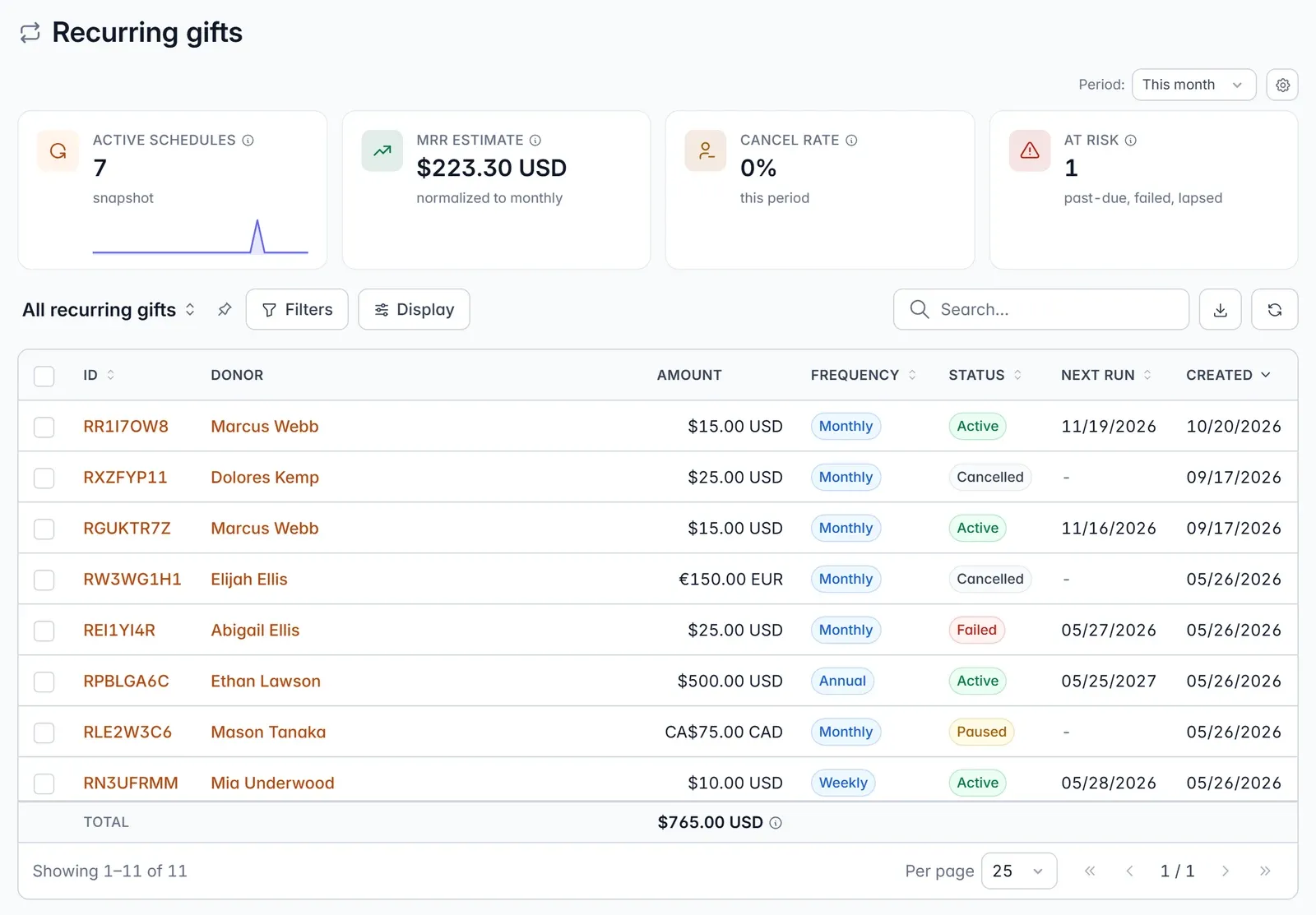This screenshot has height=915, width=1316.
Task: Click the info icon beside Active Schedules
Action: coord(248,141)
